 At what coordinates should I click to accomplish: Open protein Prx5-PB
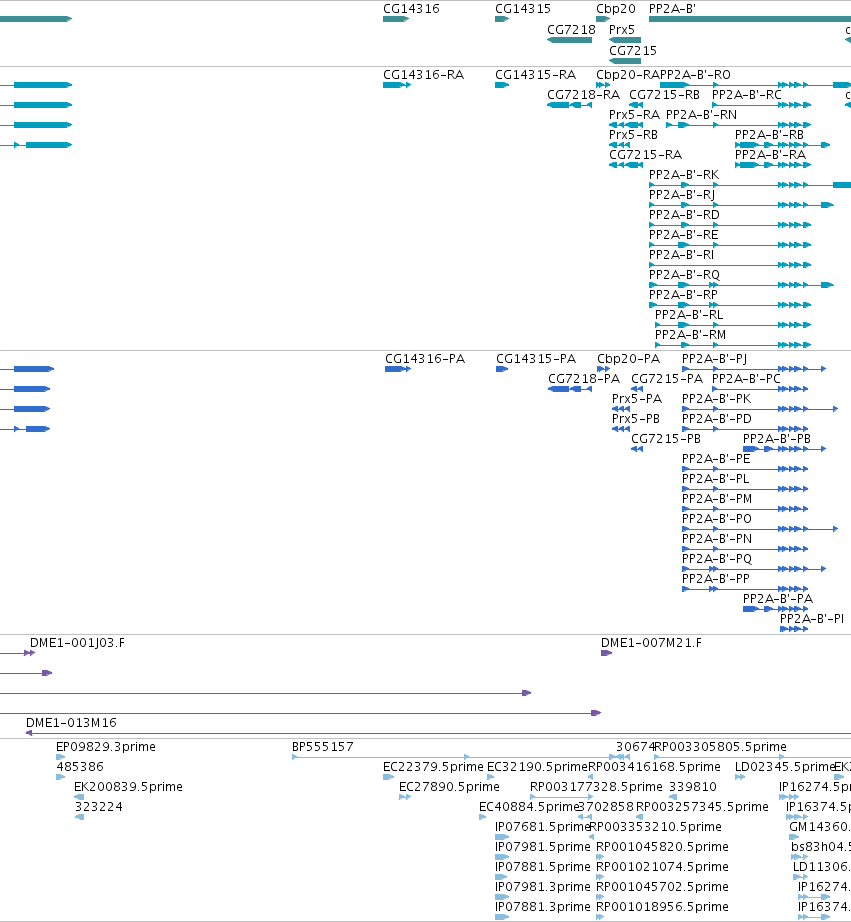[x=636, y=419]
